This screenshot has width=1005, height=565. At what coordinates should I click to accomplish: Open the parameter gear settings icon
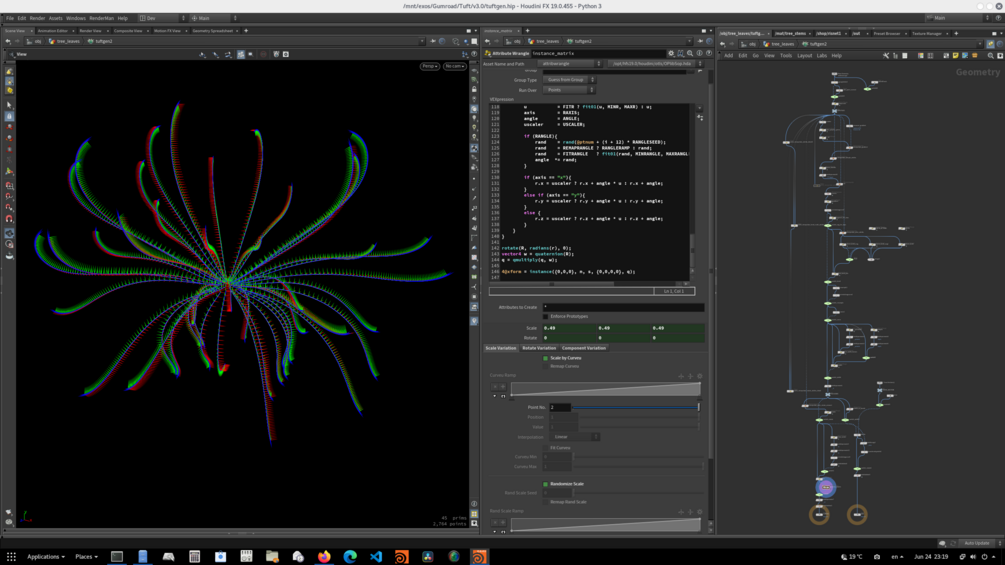click(671, 53)
